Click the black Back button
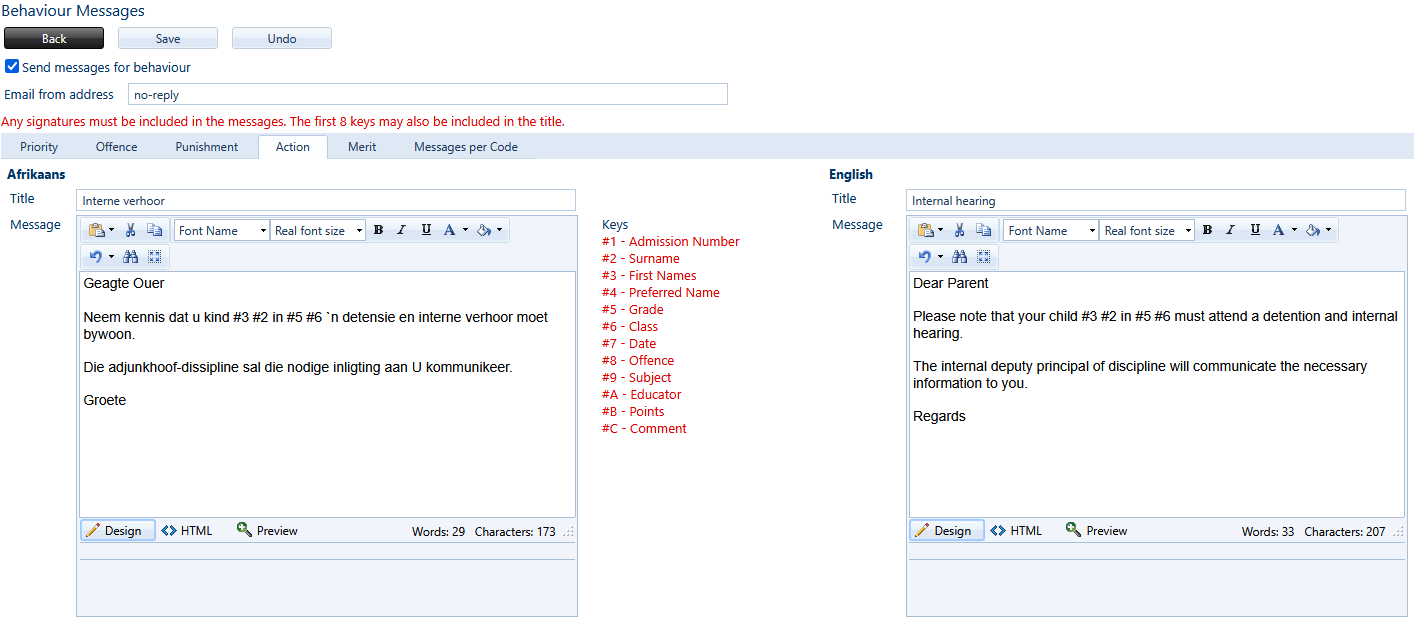1414x625 pixels. [54, 38]
